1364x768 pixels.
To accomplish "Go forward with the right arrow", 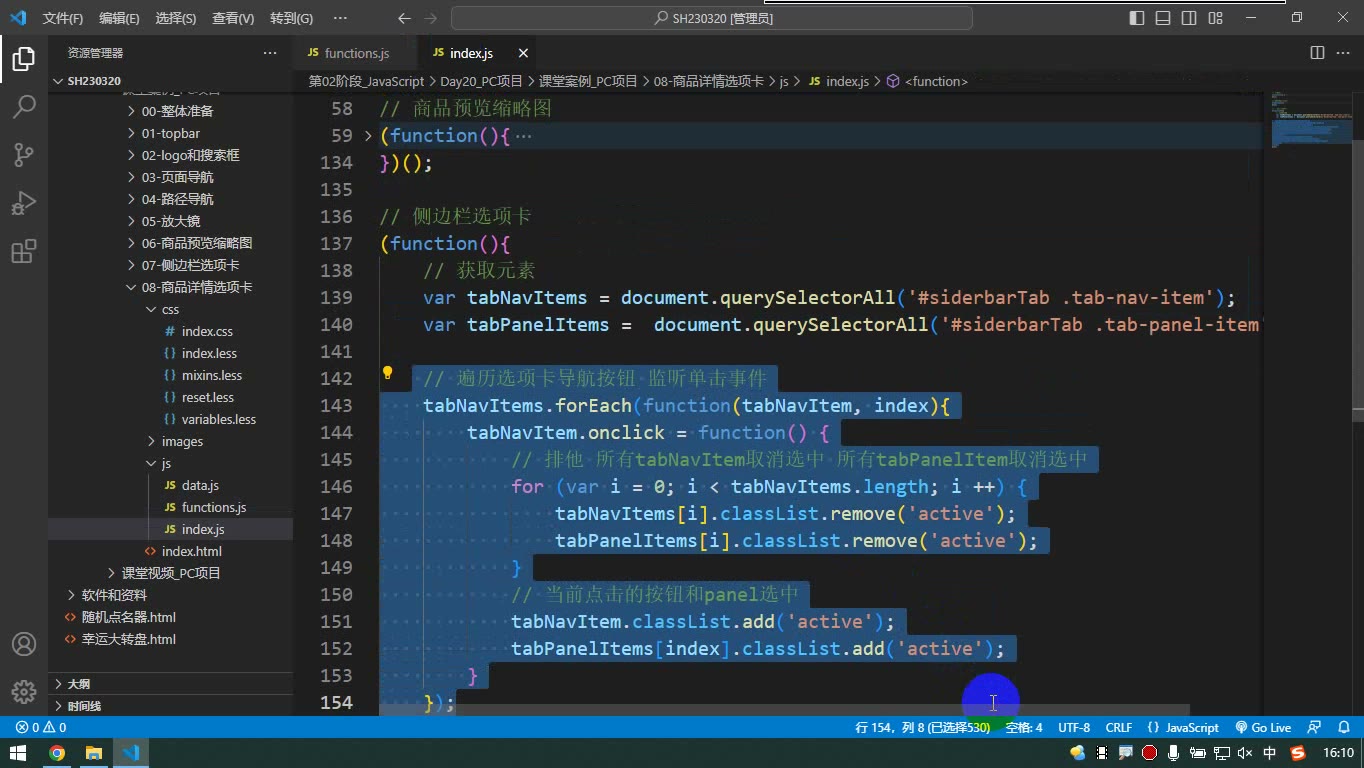I will 432,18.
